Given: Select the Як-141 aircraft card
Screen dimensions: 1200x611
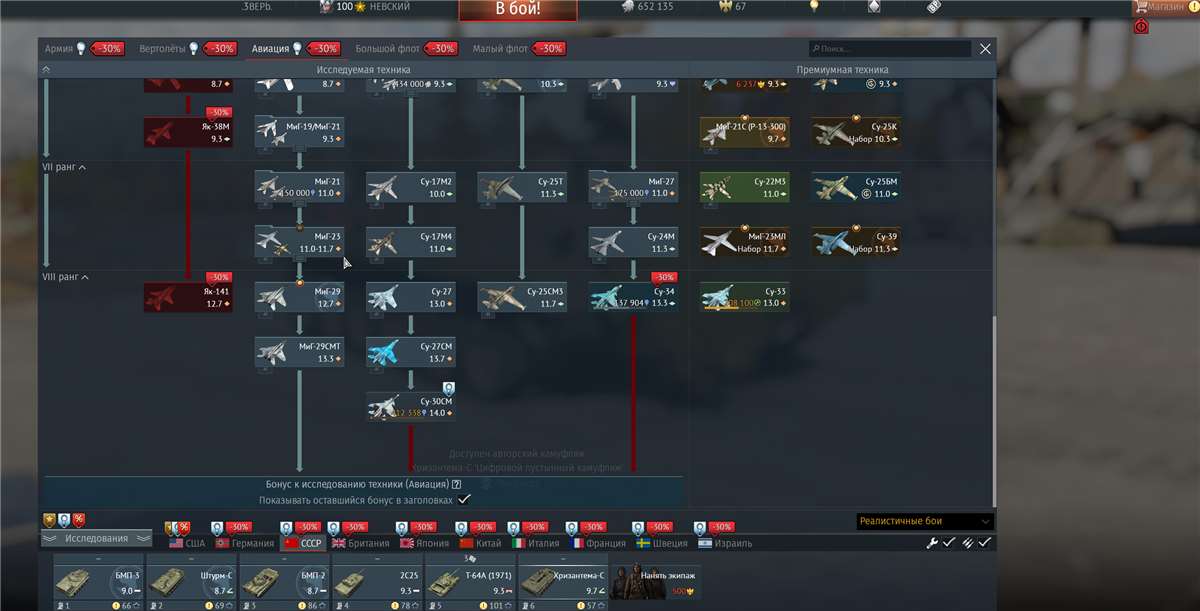Looking at the screenshot, I should point(188,297).
